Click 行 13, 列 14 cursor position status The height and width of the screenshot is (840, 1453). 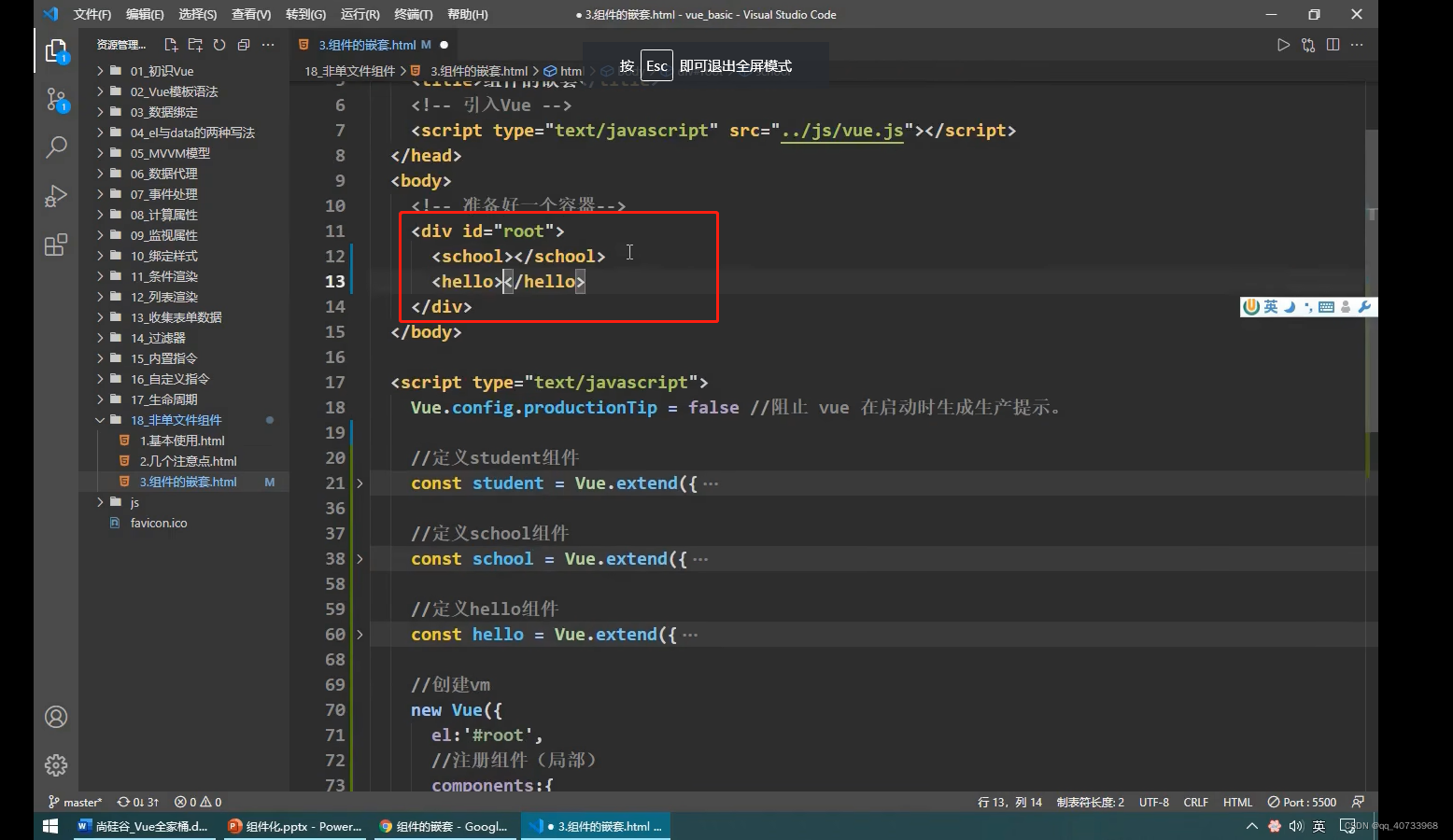[x=1009, y=802]
